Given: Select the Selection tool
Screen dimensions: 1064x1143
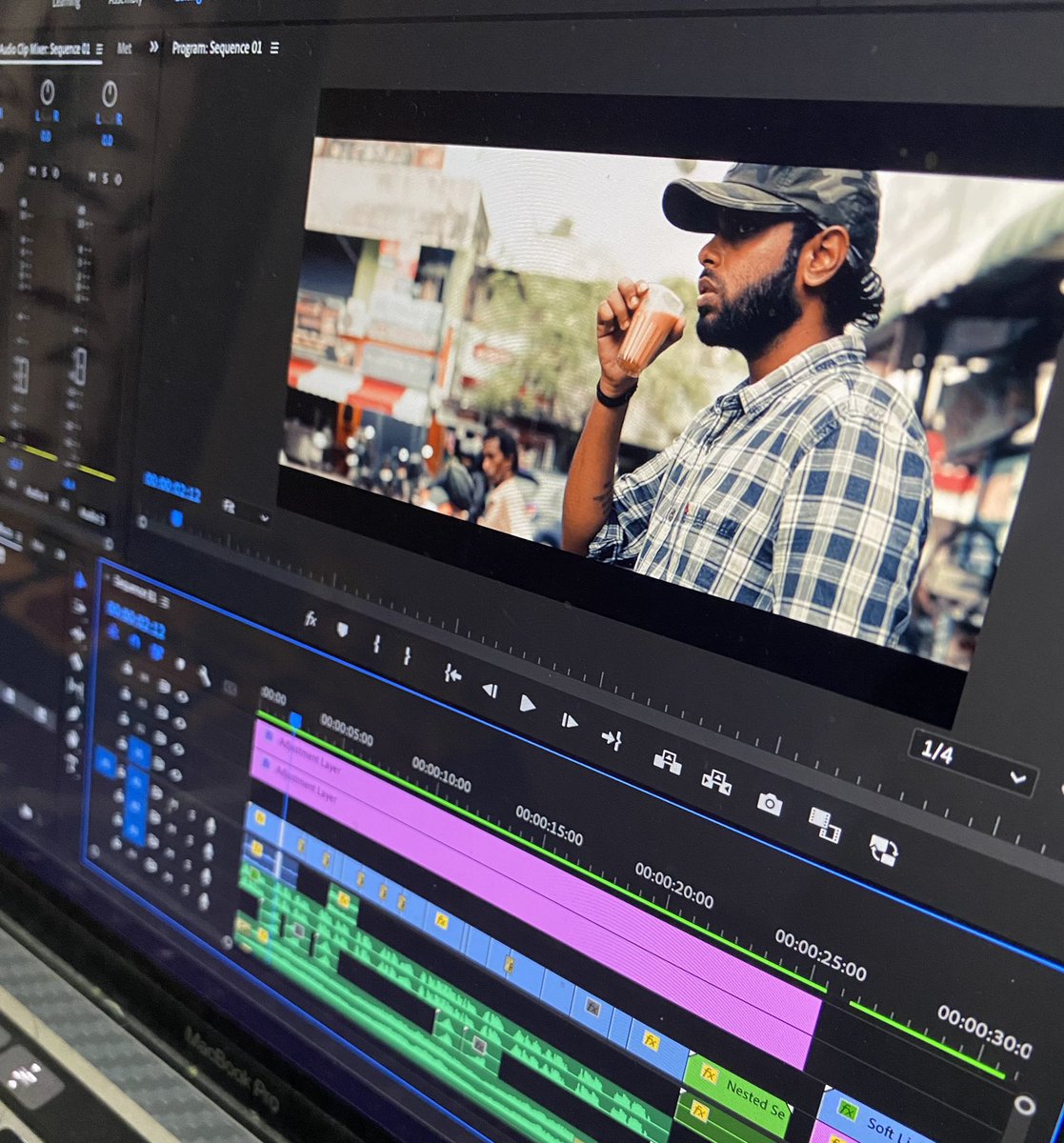Looking at the screenshot, I should tap(80, 579).
